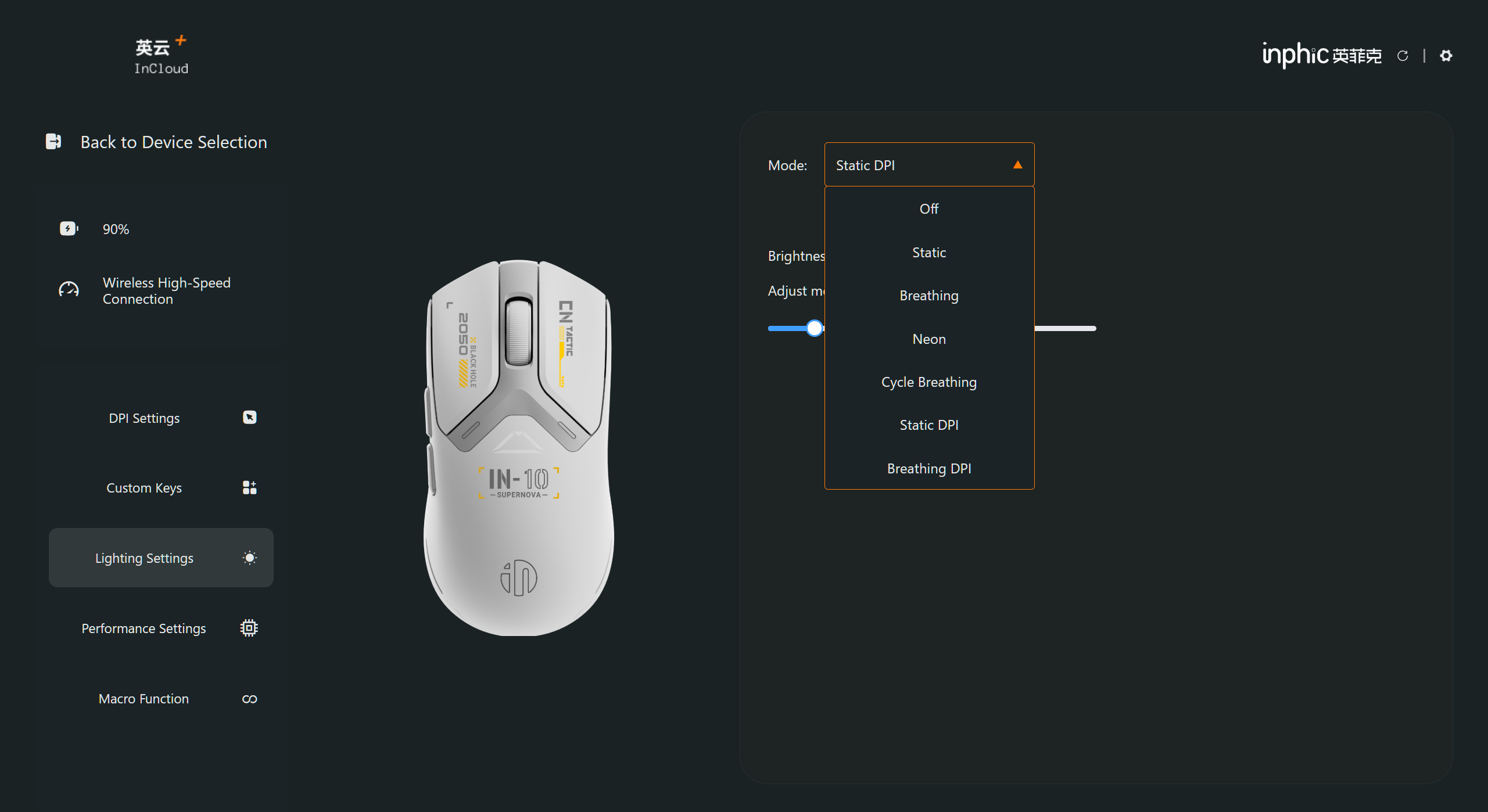The width and height of the screenshot is (1488, 812).
Task: Select Off from the Mode list
Action: tap(928, 209)
